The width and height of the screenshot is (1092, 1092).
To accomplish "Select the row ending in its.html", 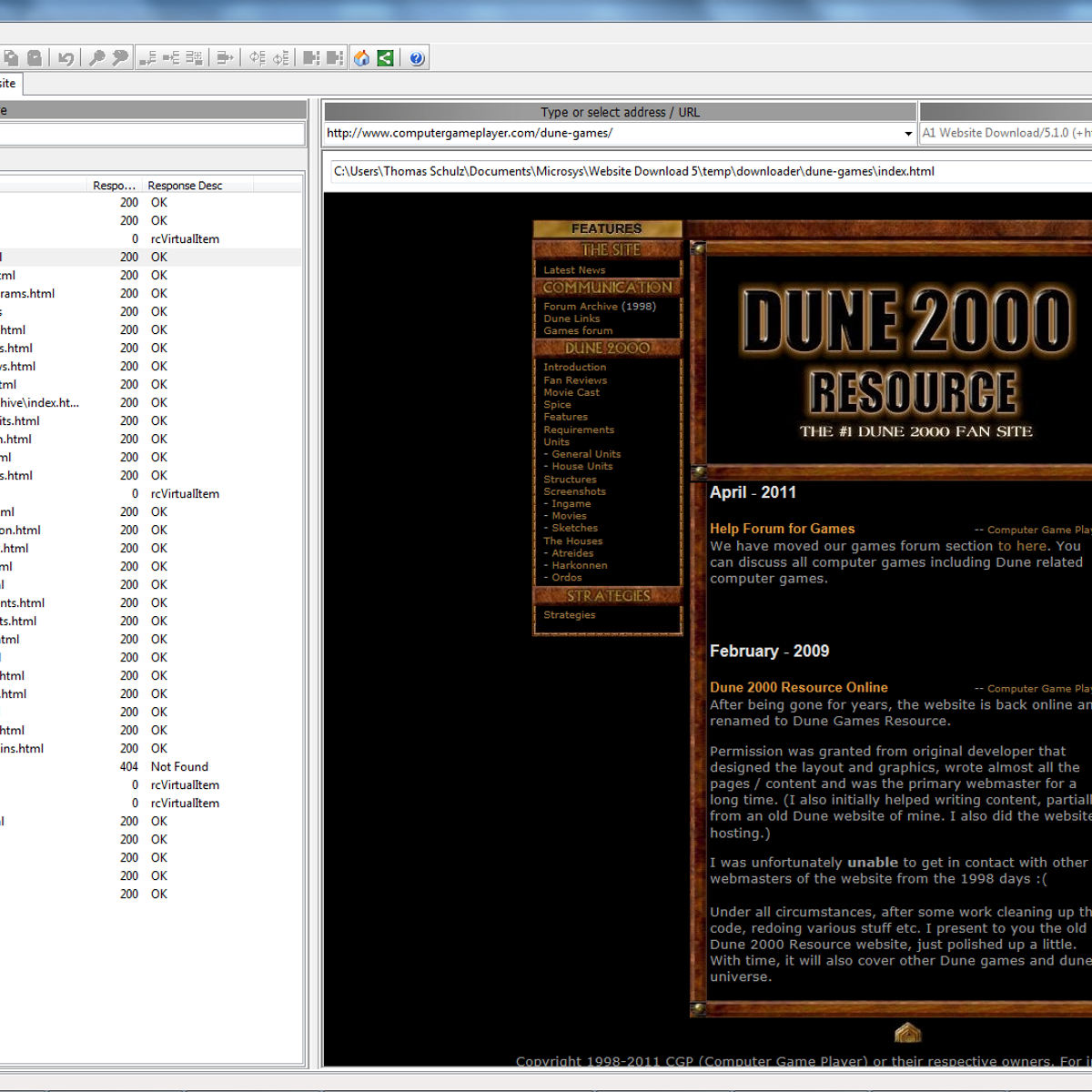I will pyautogui.click(x=151, y=420).
